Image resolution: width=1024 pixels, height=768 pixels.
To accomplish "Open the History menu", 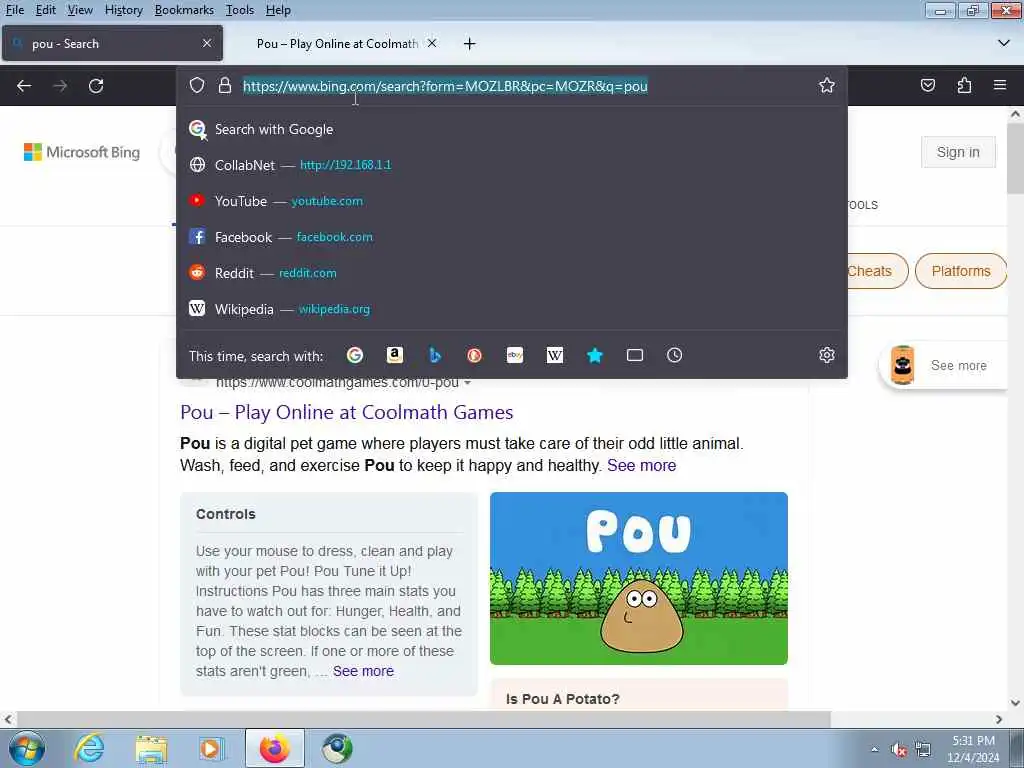I will (x=123, y=10).
